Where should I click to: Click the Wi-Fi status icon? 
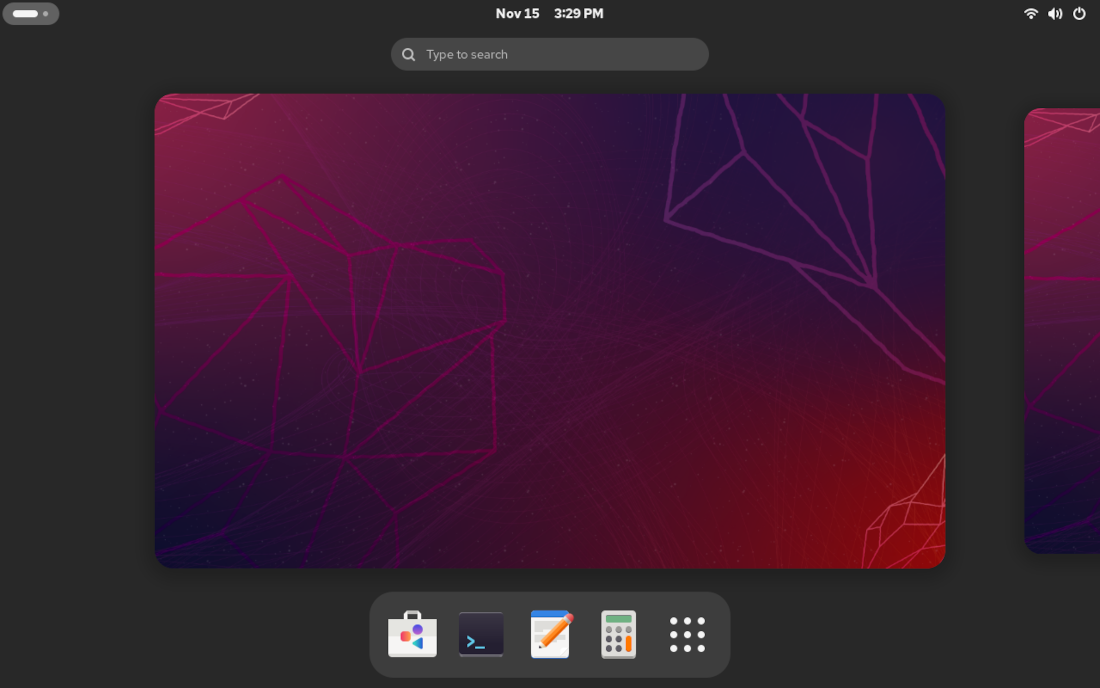[1031, 14]
